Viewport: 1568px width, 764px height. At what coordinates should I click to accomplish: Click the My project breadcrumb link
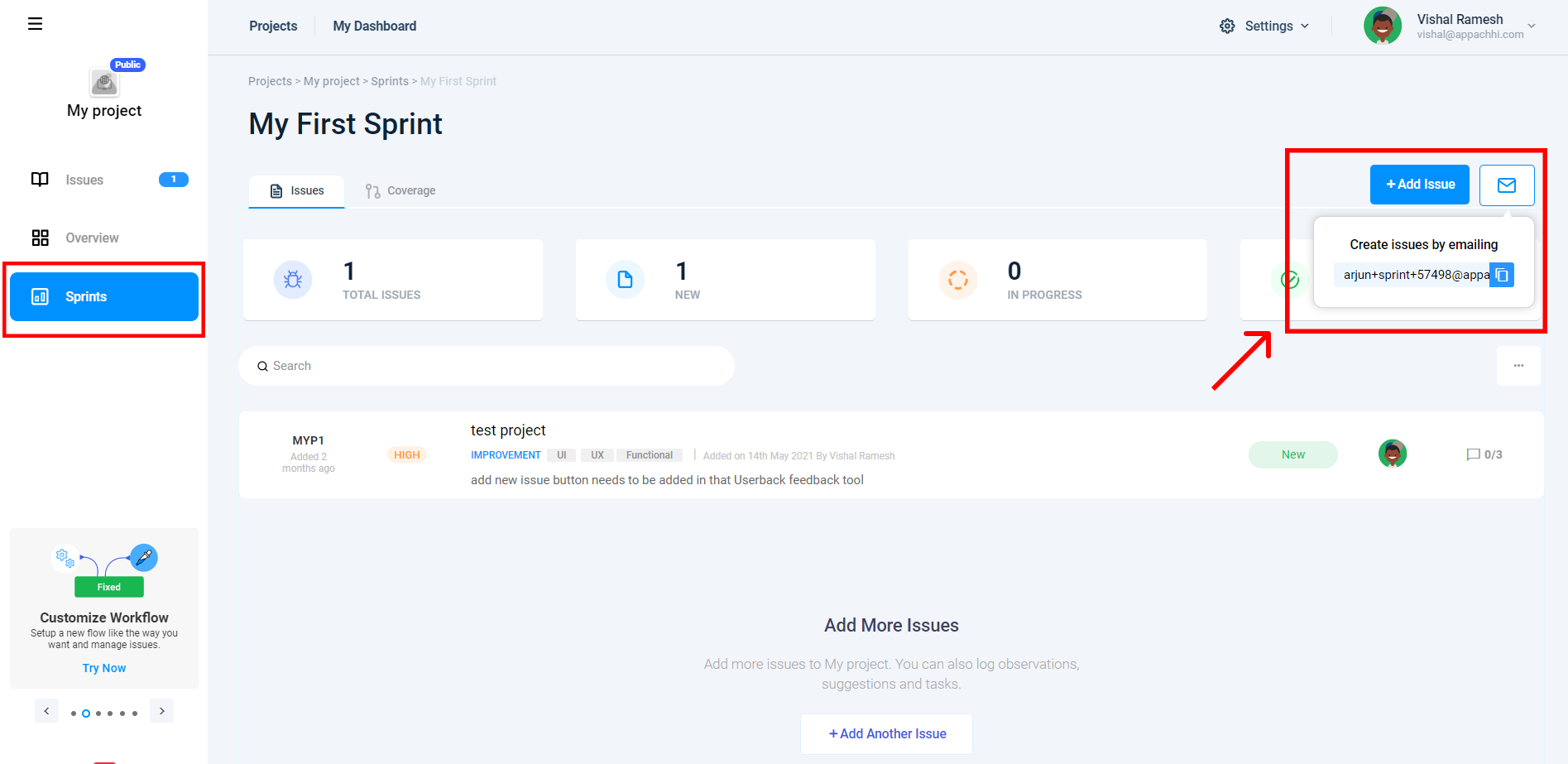click(332, 81)
